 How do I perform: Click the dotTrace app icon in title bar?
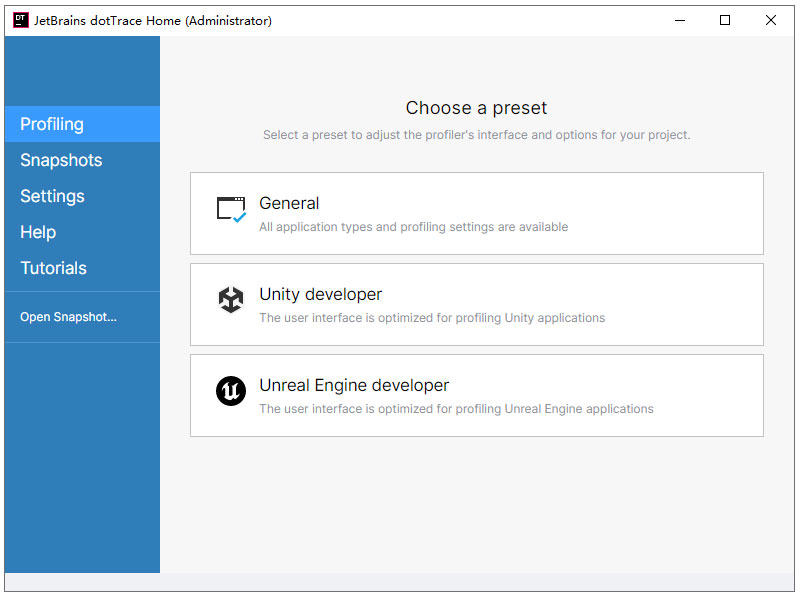point(20,20)
